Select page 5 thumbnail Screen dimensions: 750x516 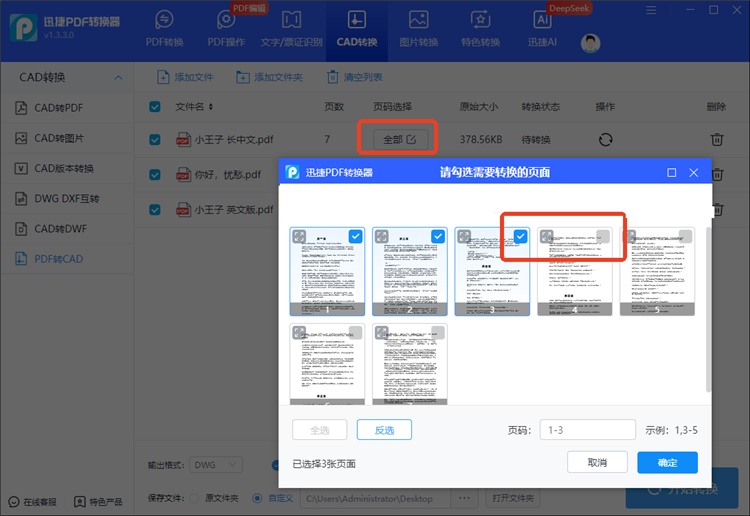[657, 272]
